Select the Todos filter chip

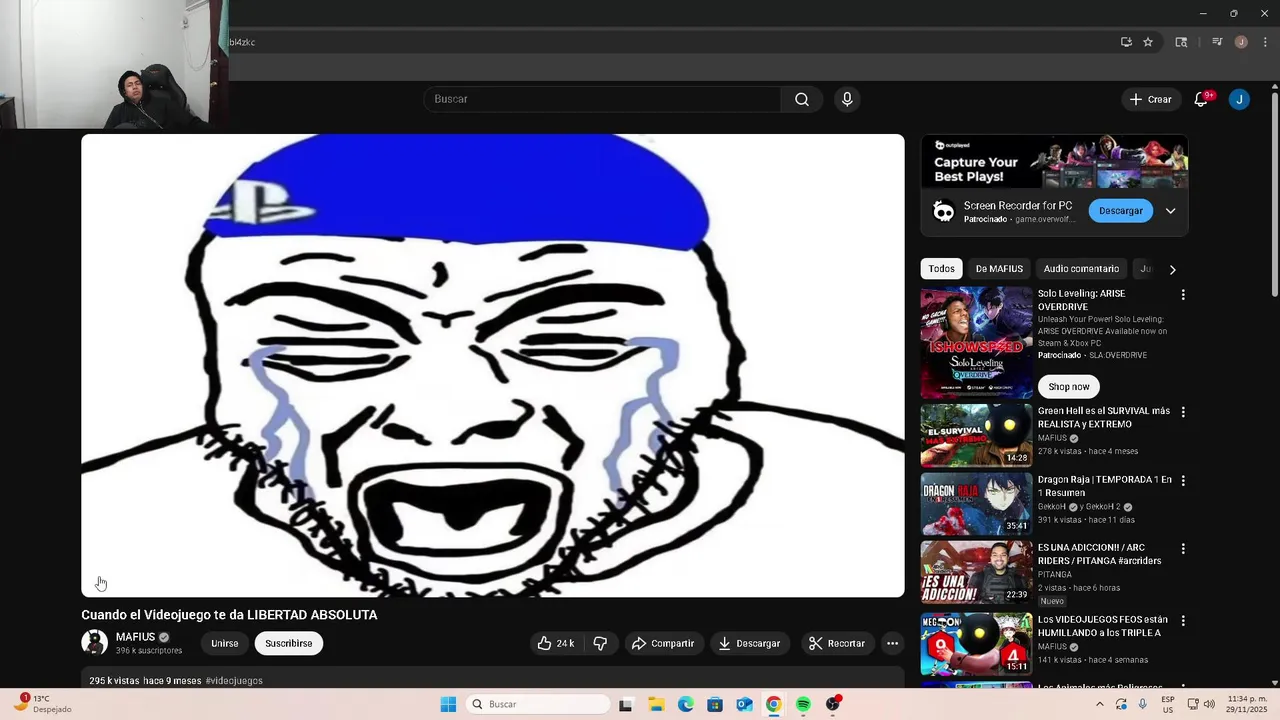(x=941, y=269)
